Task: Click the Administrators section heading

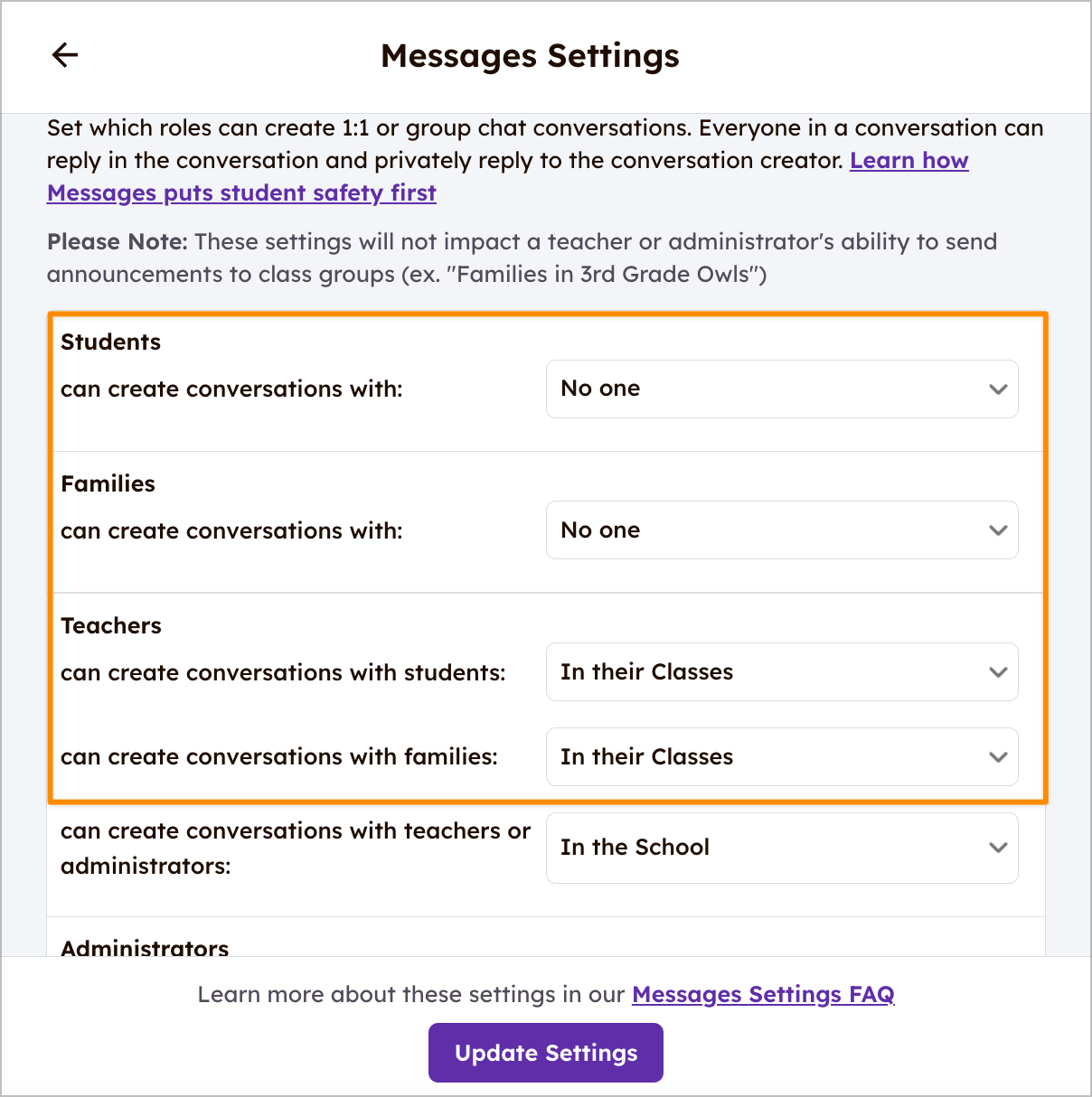Action: [x=145, y=948]
